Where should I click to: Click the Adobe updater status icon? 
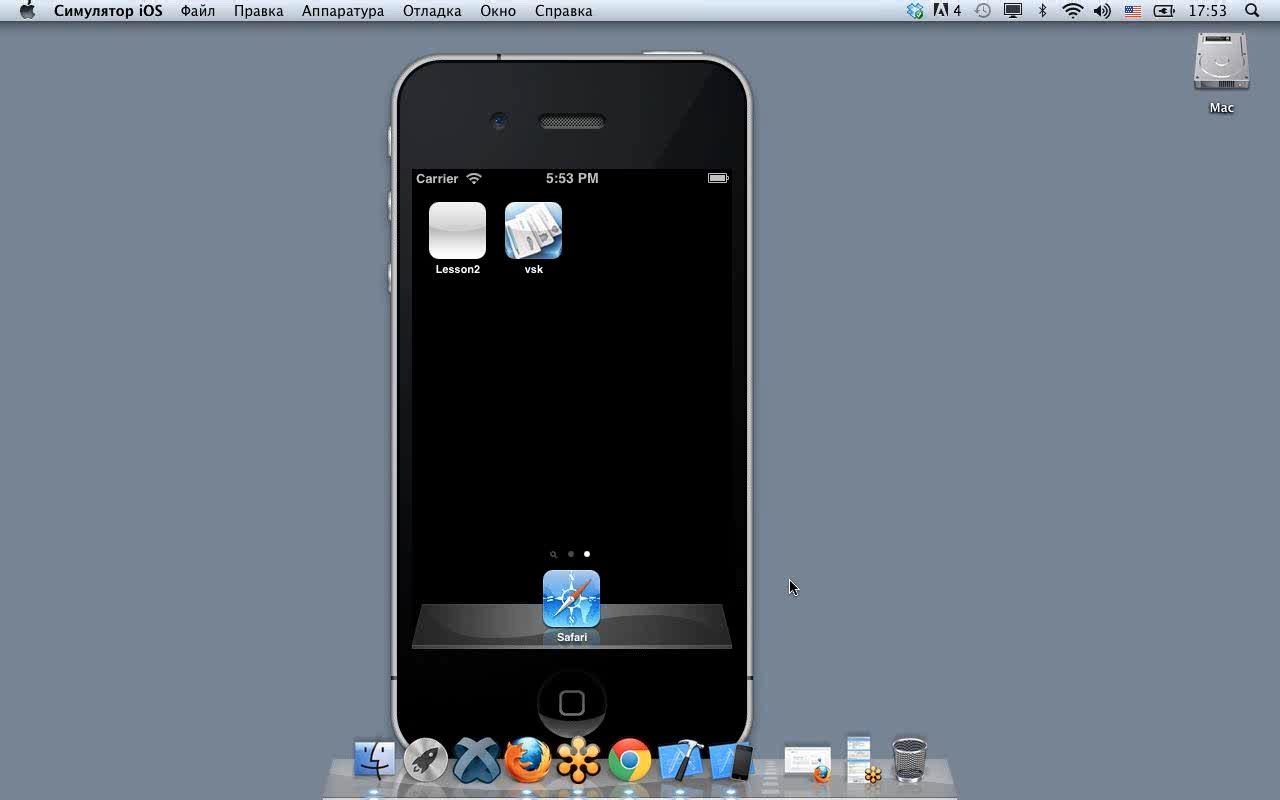point(947,11)
